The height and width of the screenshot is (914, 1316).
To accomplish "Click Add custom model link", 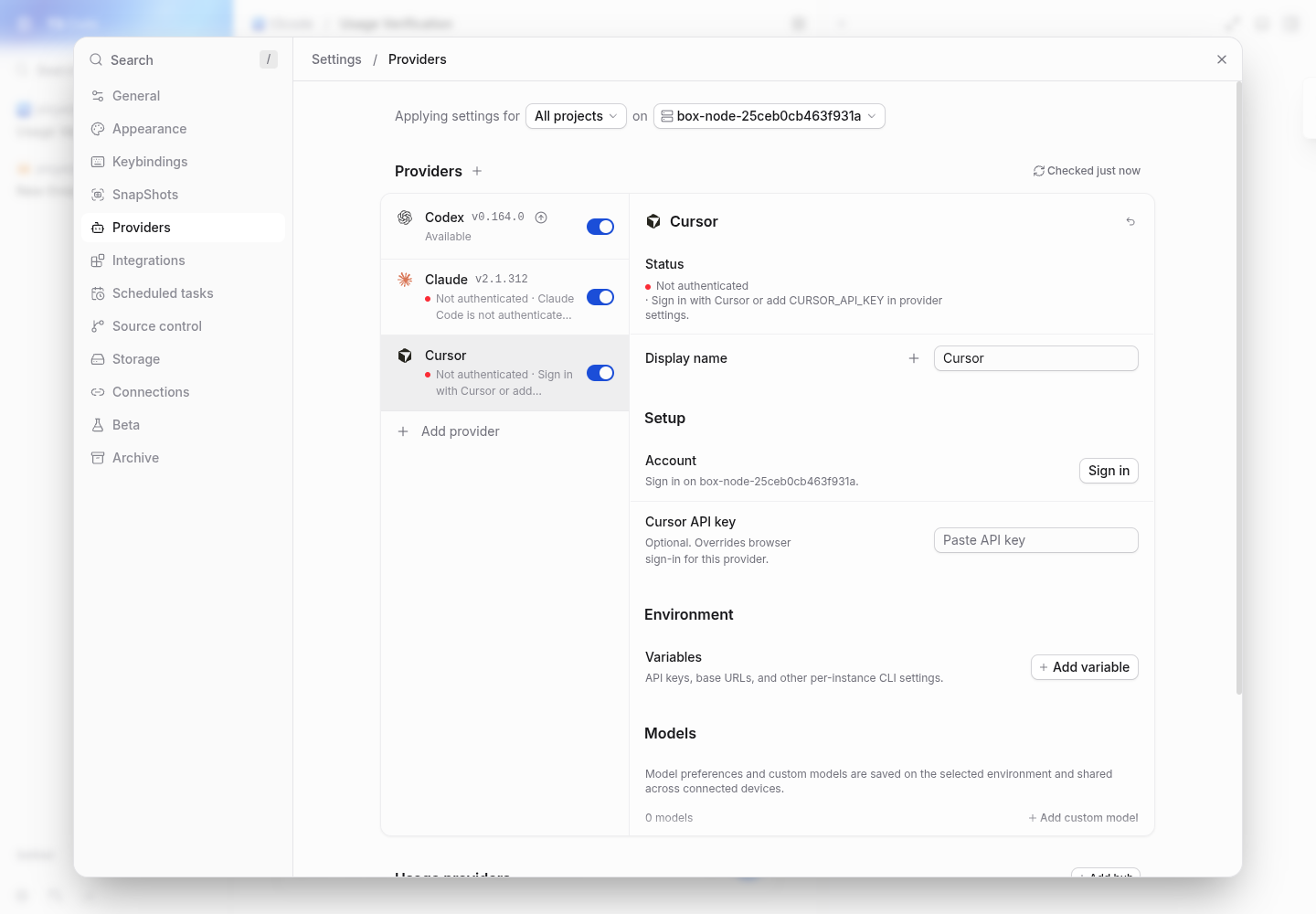I will [x=1083, y=818].
